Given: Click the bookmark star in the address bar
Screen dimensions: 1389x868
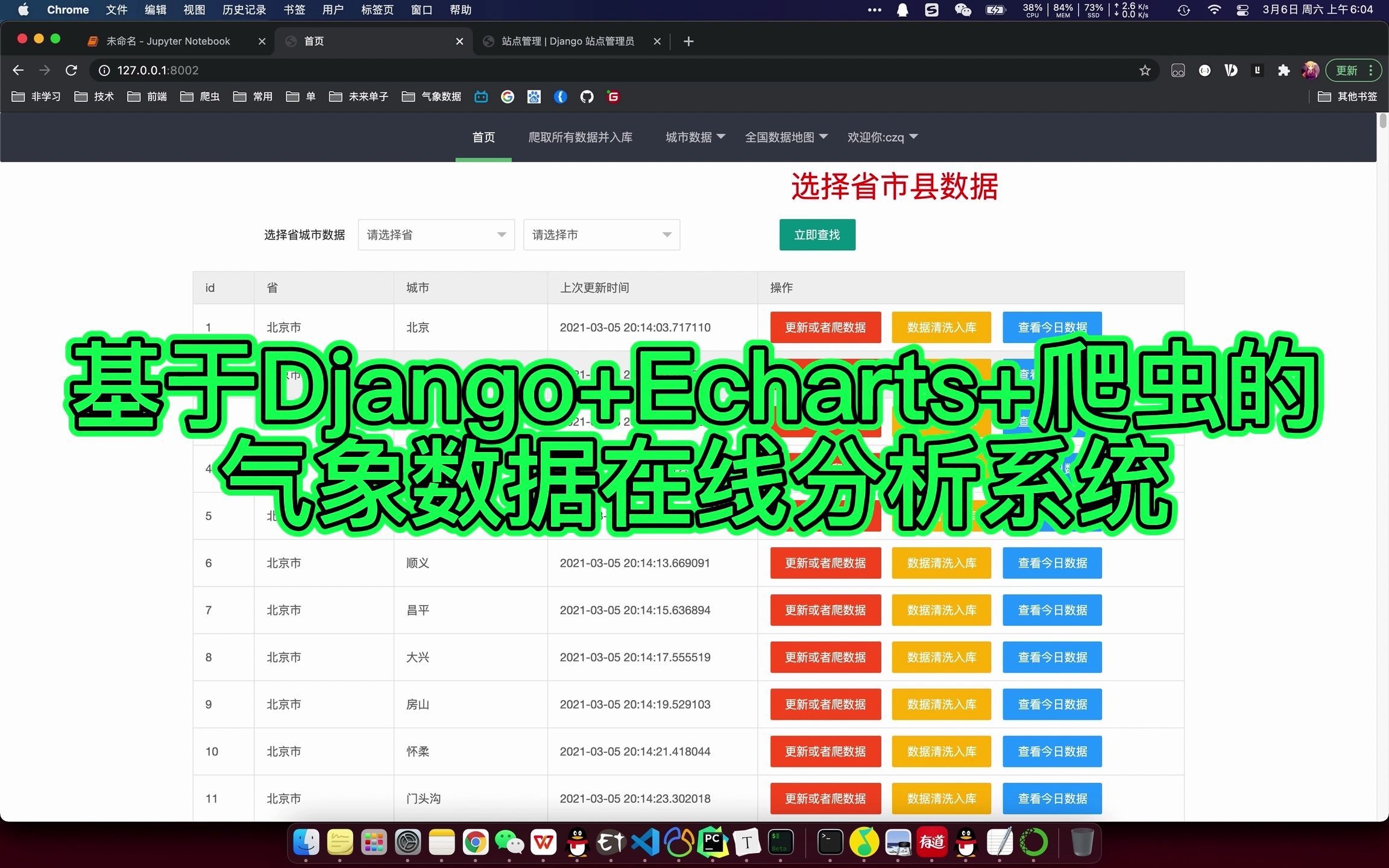Looking at the screenshot, I should point(1144,70).
